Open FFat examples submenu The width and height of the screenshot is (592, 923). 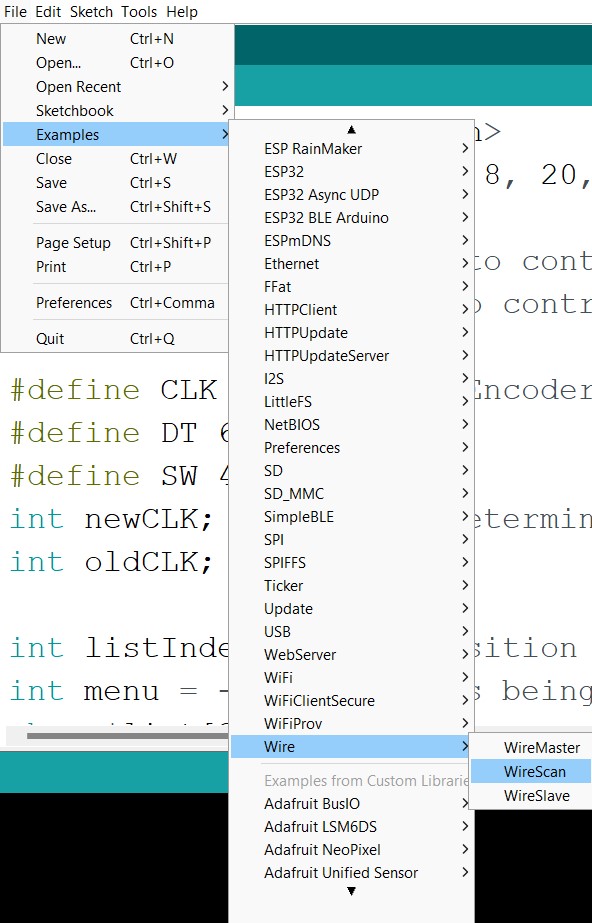(351, 287)
